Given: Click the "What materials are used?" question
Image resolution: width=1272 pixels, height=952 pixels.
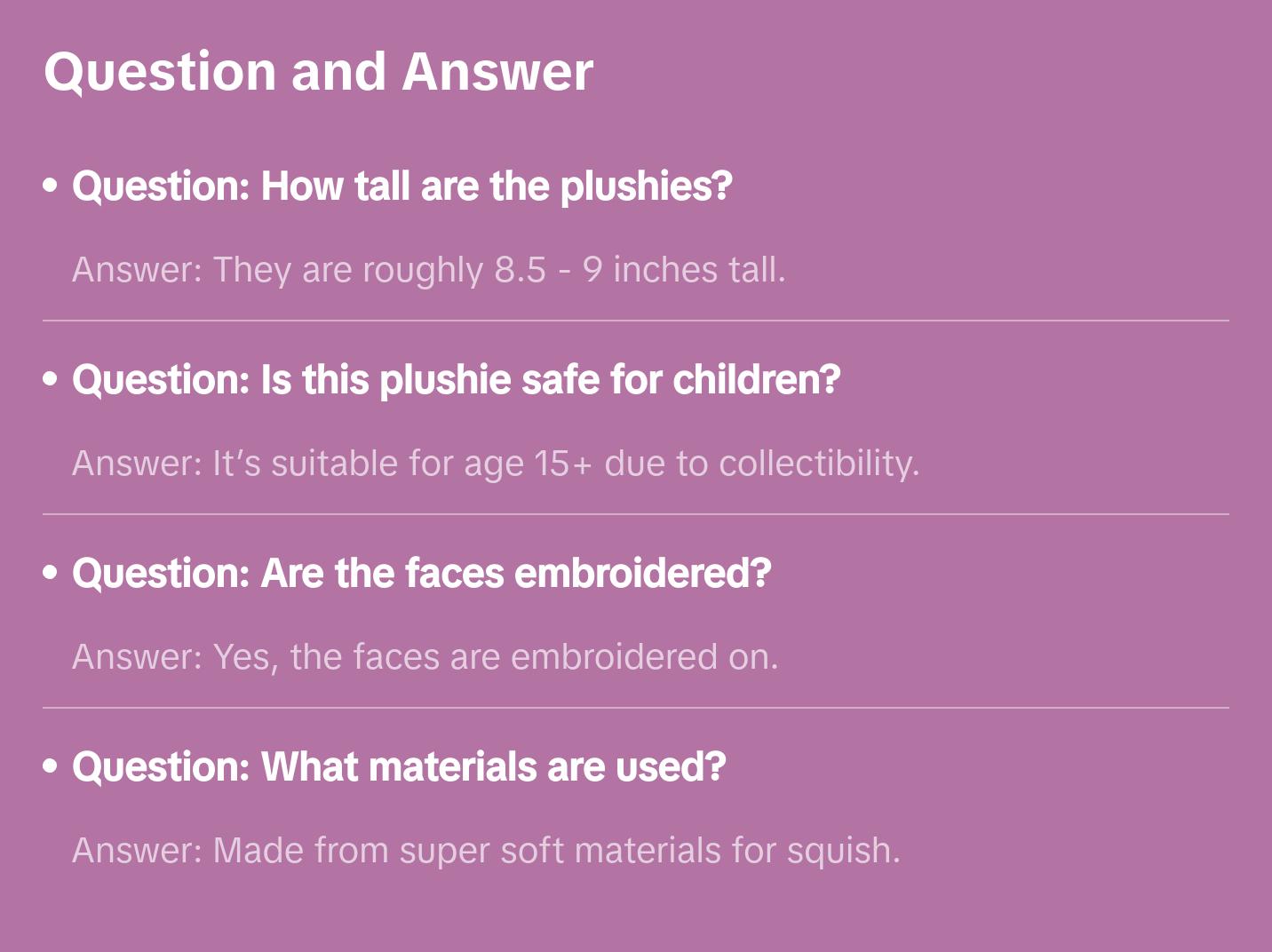Looking at the screenshot, I should [x=399, y=767].
